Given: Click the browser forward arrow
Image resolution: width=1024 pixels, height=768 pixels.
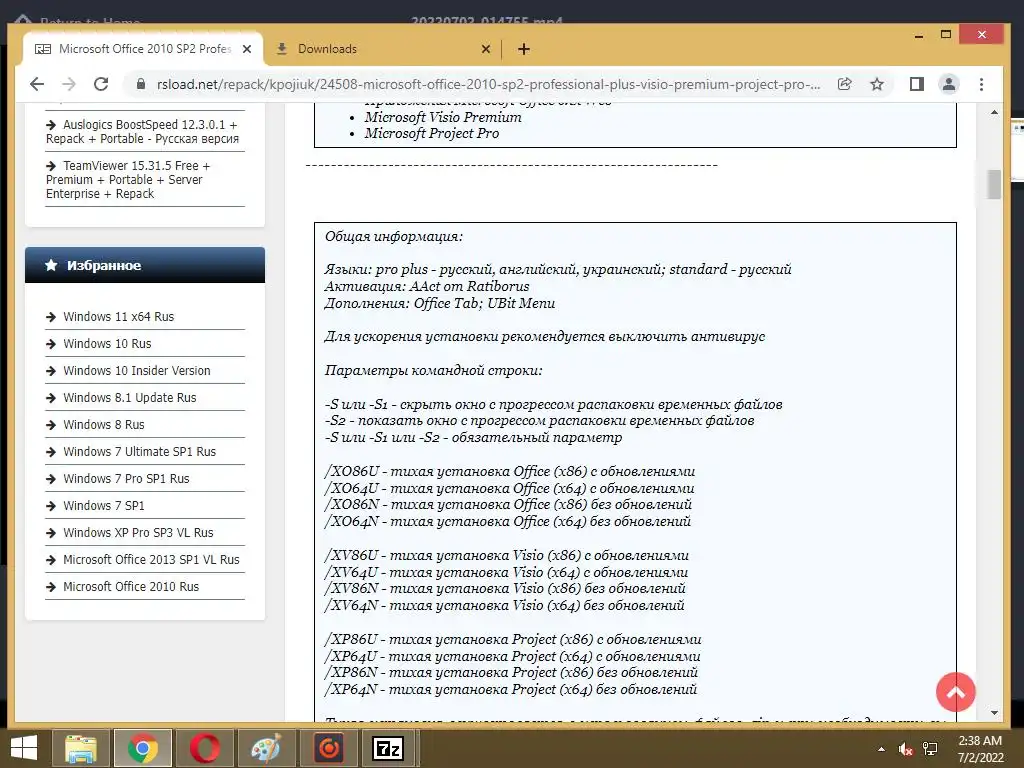Looking at the screenshot, I should click(69, 84).
